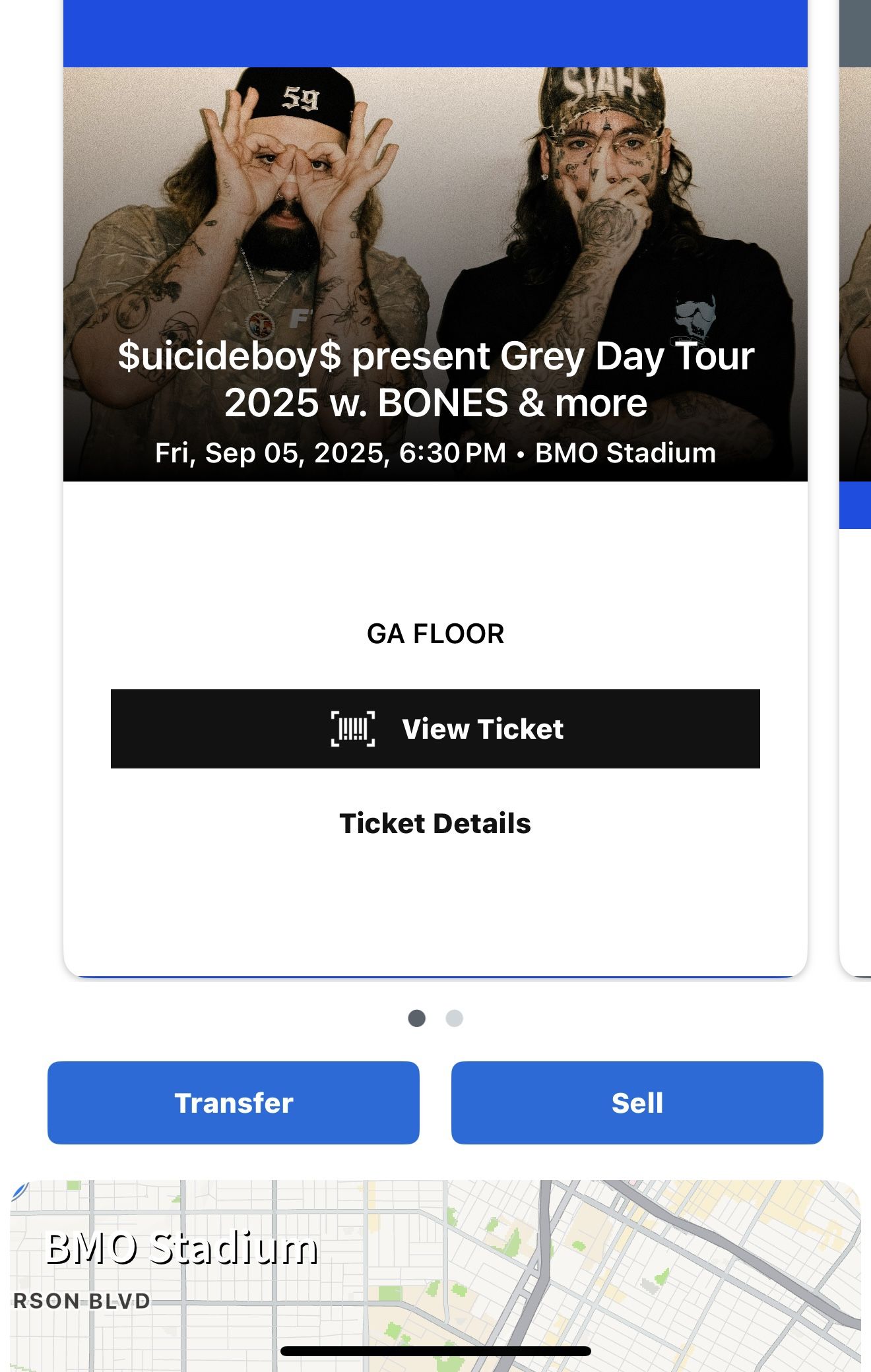
Task: Tap the barcode icon on View Ticket
Action: pyautogui.click(x=352, y=729)
